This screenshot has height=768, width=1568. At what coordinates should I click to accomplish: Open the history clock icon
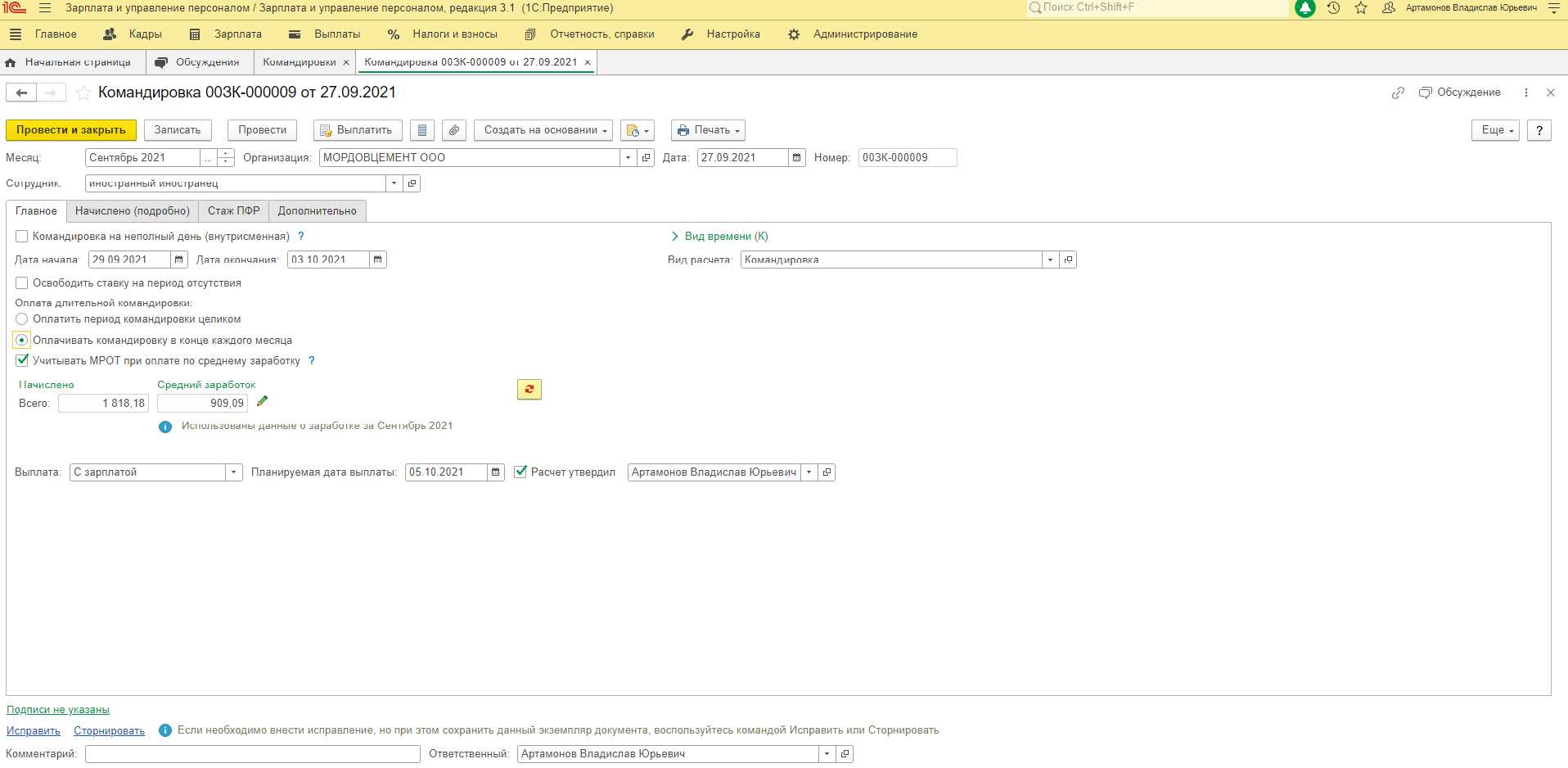tap(1333, 8)
